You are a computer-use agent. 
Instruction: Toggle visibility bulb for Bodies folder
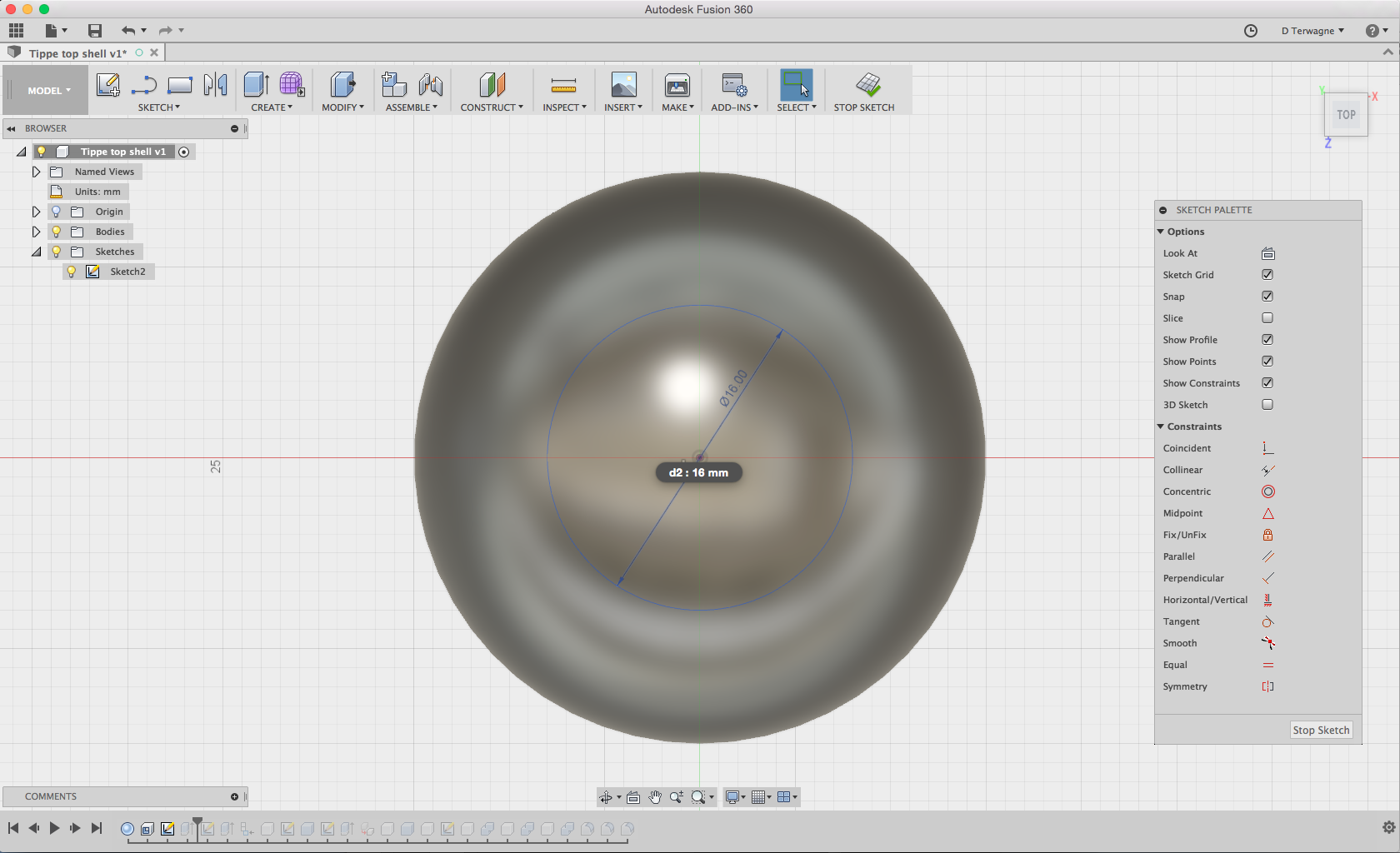[x=57, y=232]
